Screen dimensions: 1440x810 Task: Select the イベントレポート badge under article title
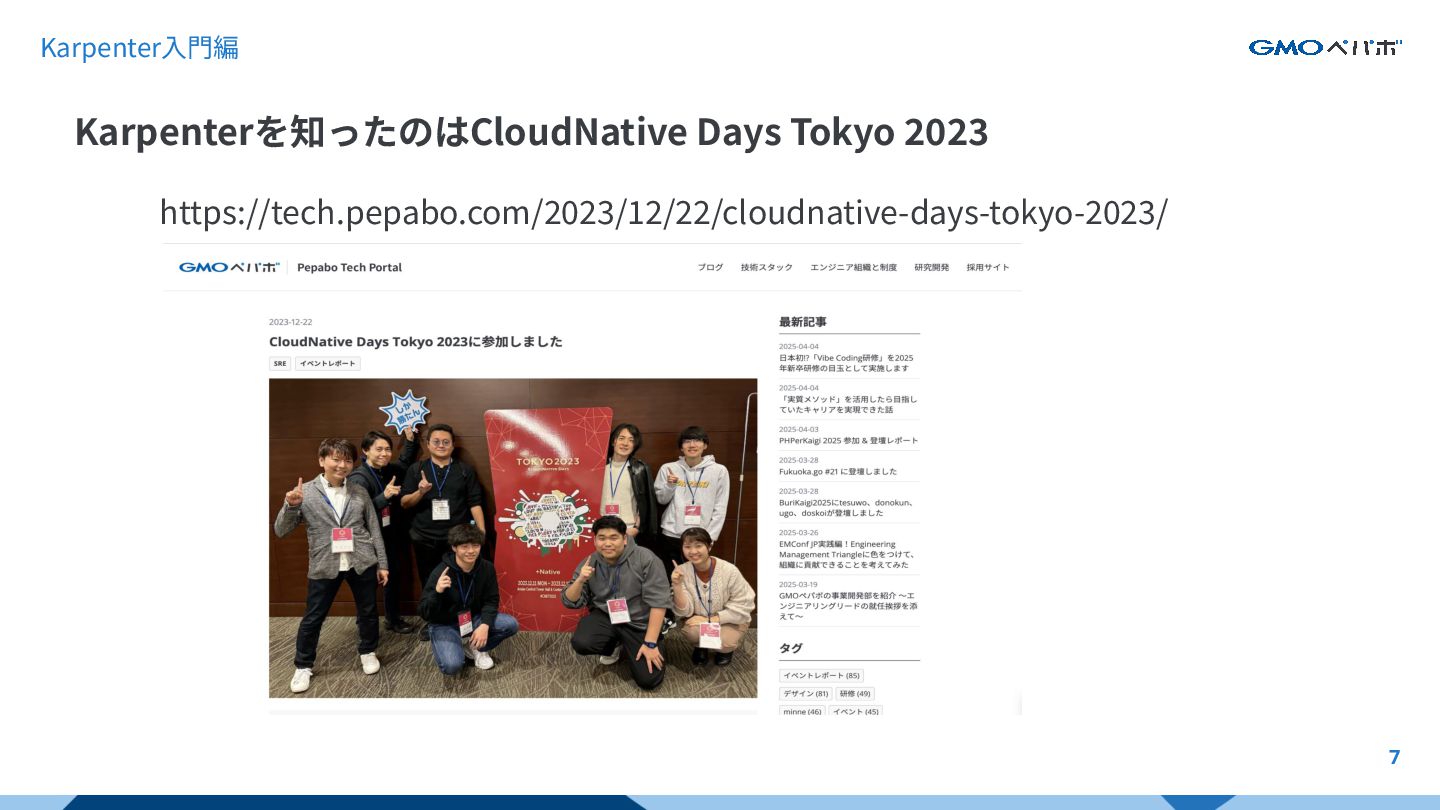coord(328,364)
